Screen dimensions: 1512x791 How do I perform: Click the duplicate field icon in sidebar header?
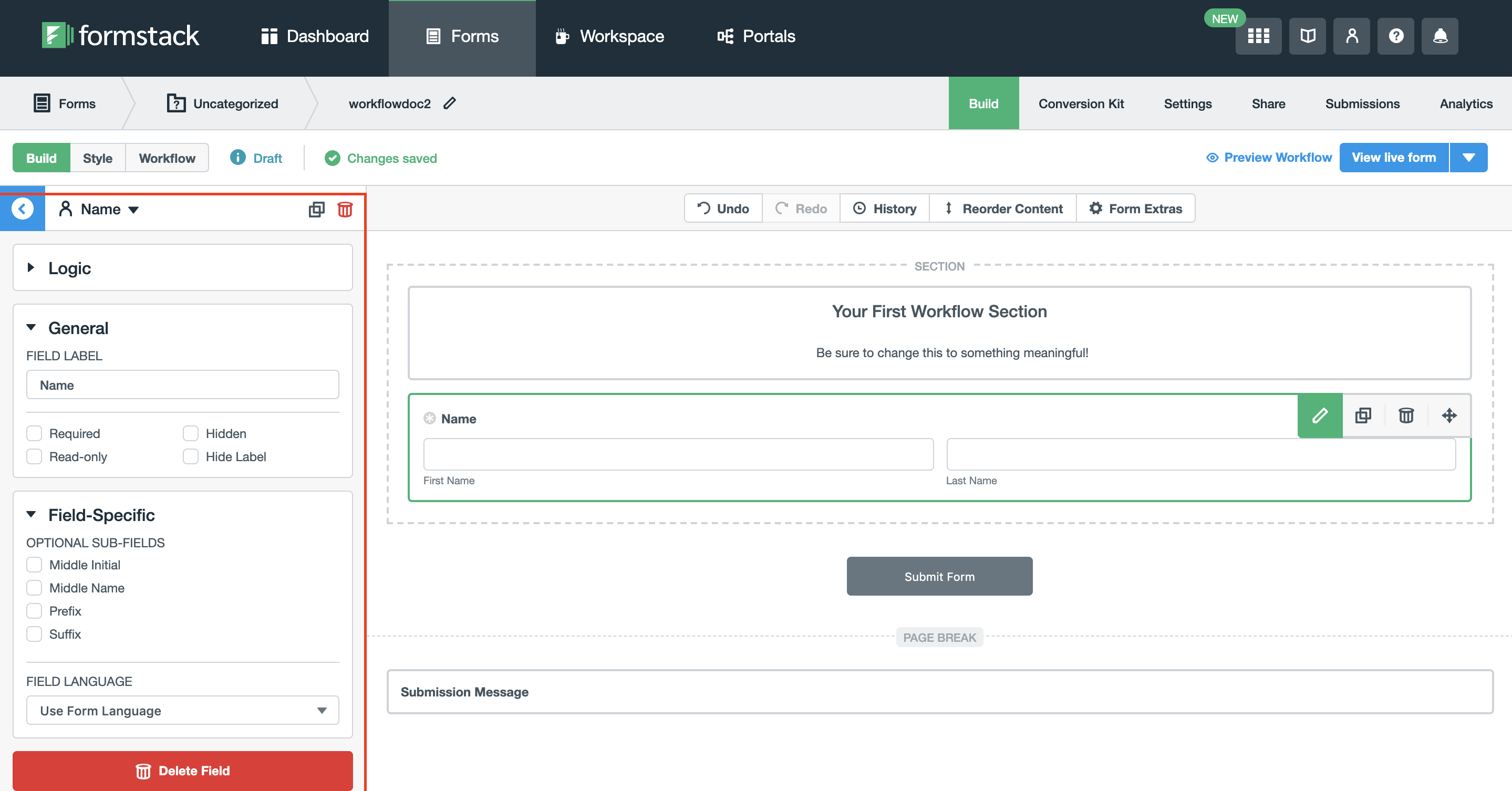click(x=316, y=210)
